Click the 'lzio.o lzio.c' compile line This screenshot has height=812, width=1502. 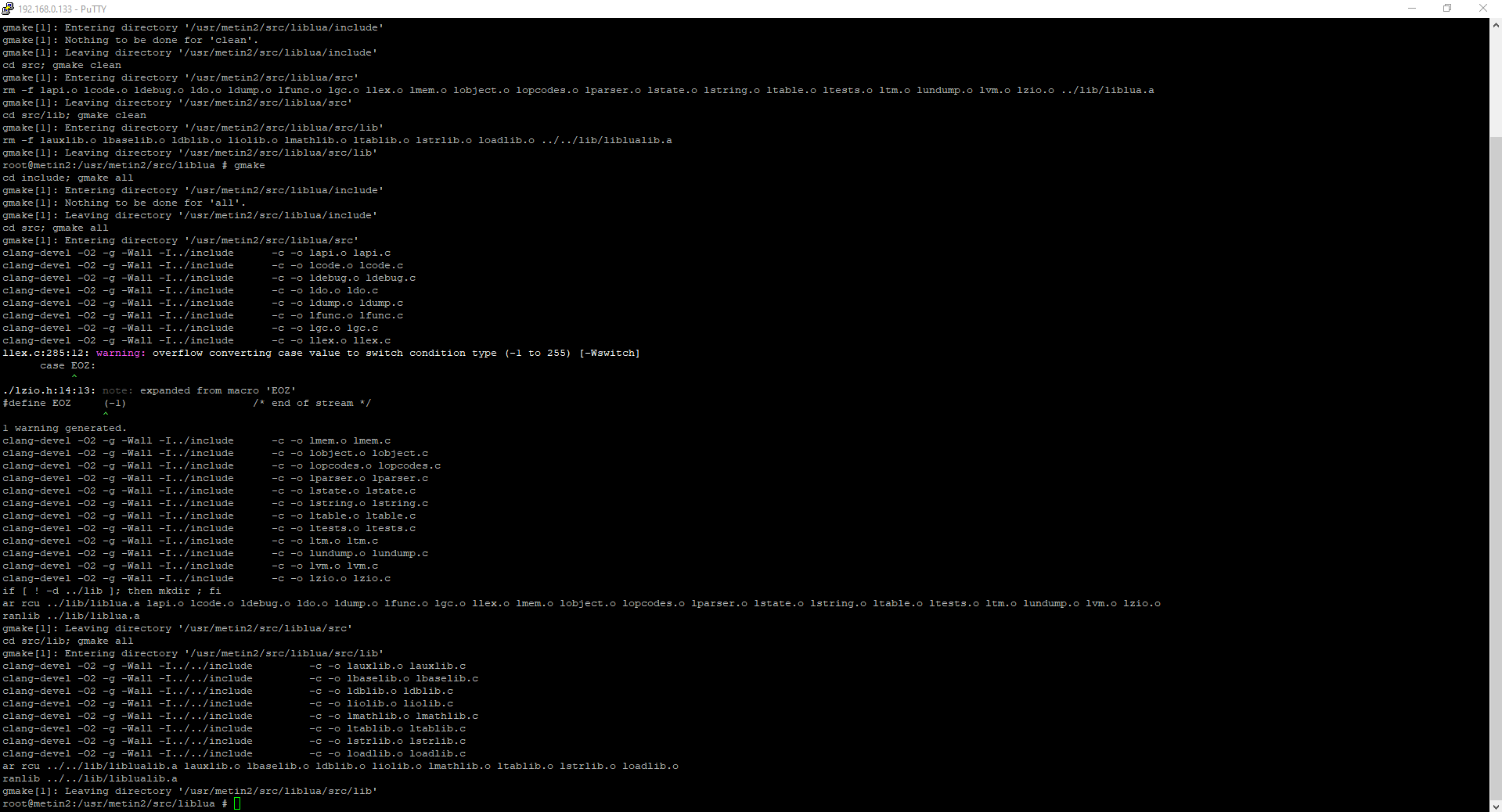click(x=196, y=578)
